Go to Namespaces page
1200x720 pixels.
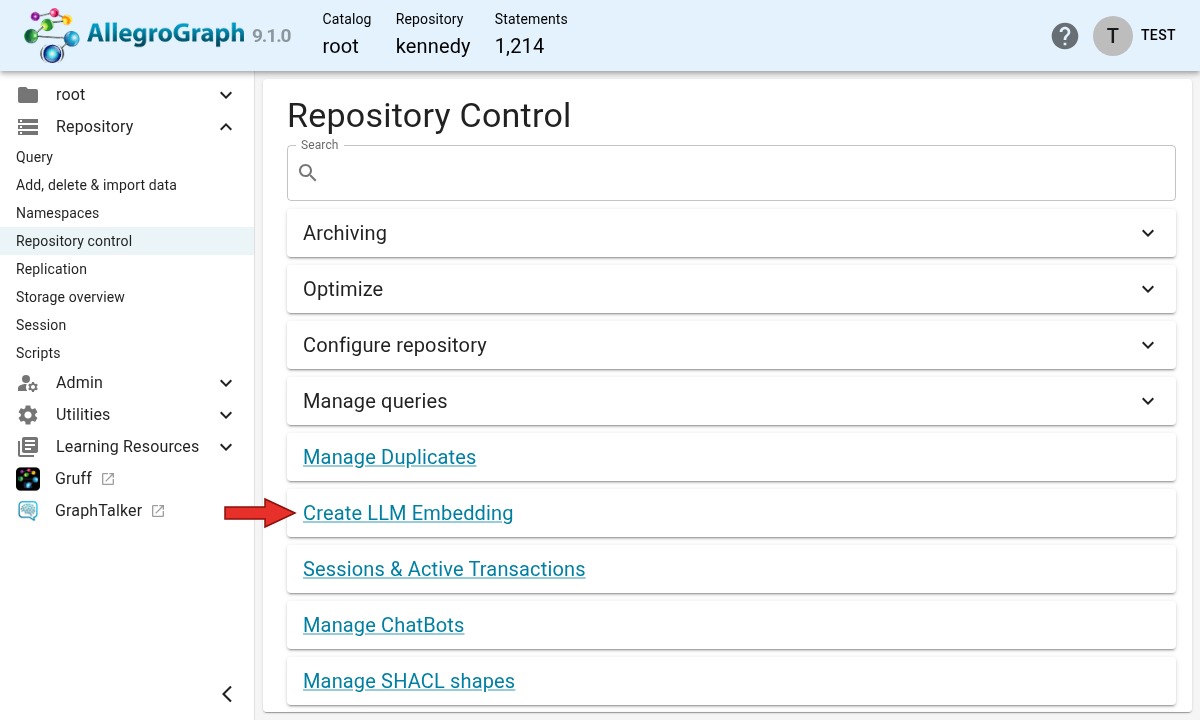pos(57,213)
